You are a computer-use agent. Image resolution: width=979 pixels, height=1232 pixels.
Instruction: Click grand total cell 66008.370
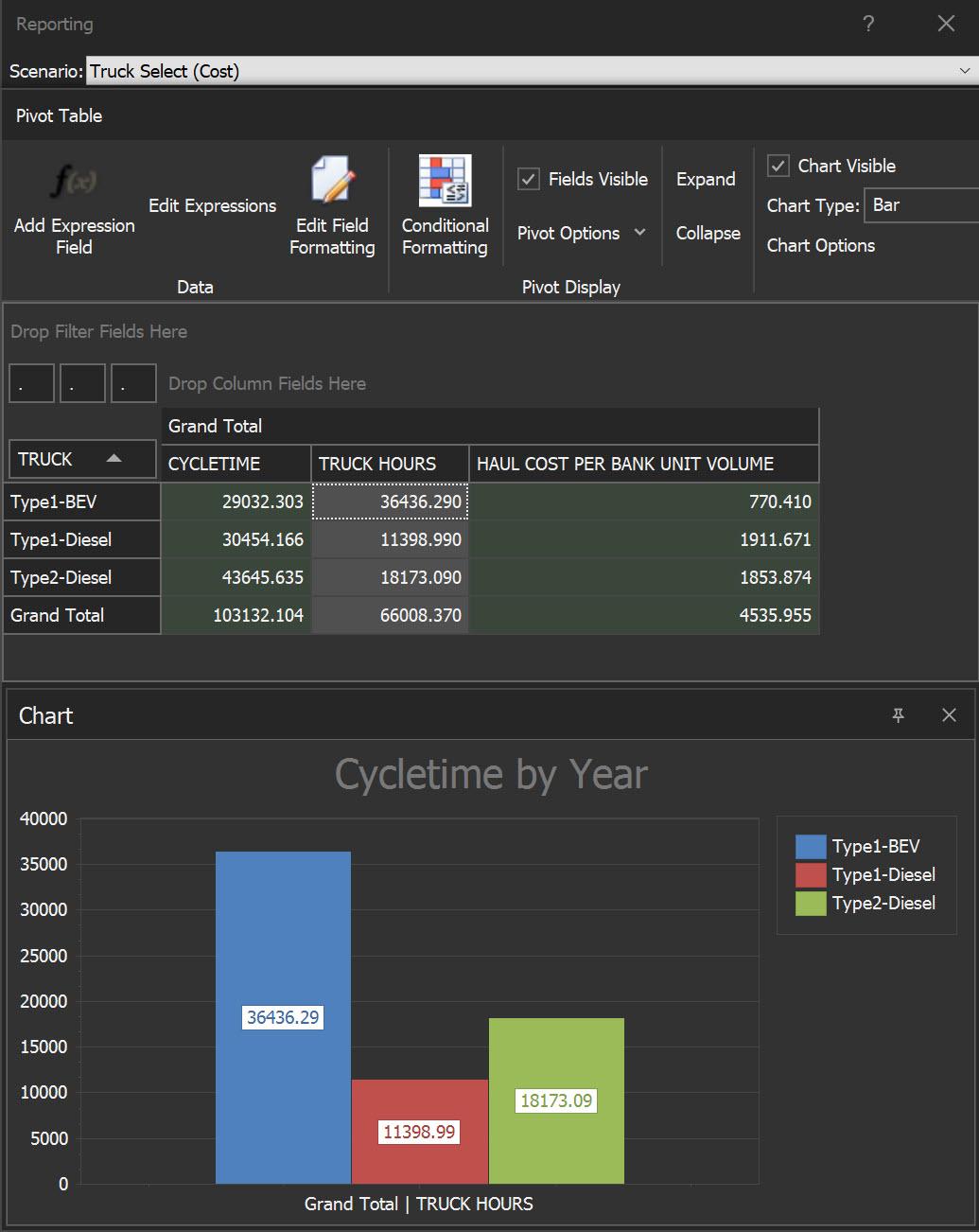(x=390, y=615)
